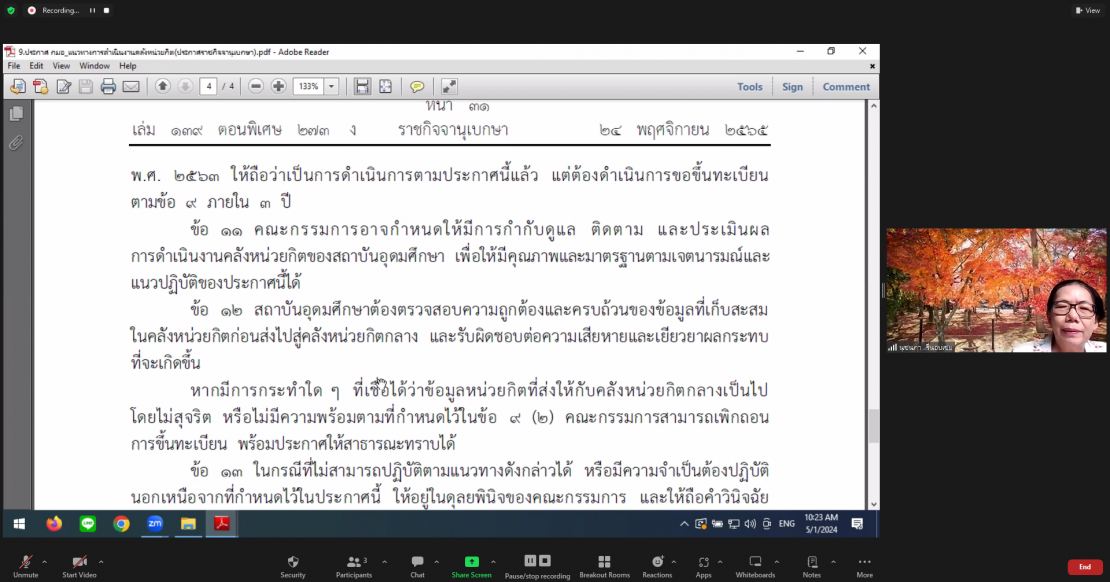Stop the Zoom recording at top
This screenshot has width=1110, height=582.
click(x=106, y=11)
